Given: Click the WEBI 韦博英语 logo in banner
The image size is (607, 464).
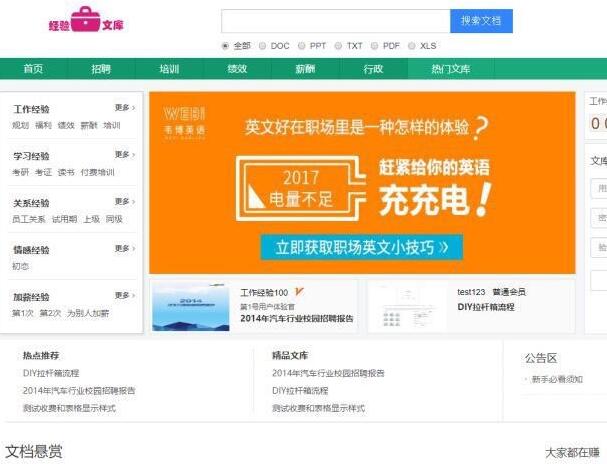Looking at the screenshot, I should [184, 120].
